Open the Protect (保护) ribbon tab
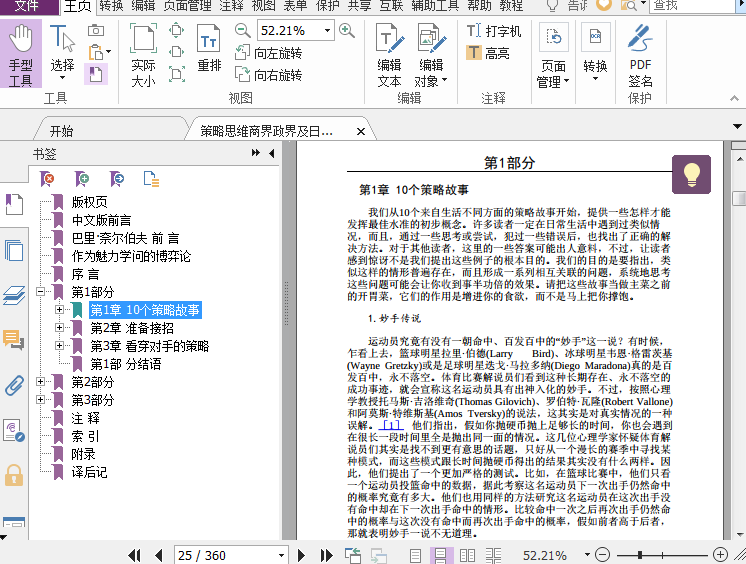This screenshot has width=746, height=564. [327, 6]
